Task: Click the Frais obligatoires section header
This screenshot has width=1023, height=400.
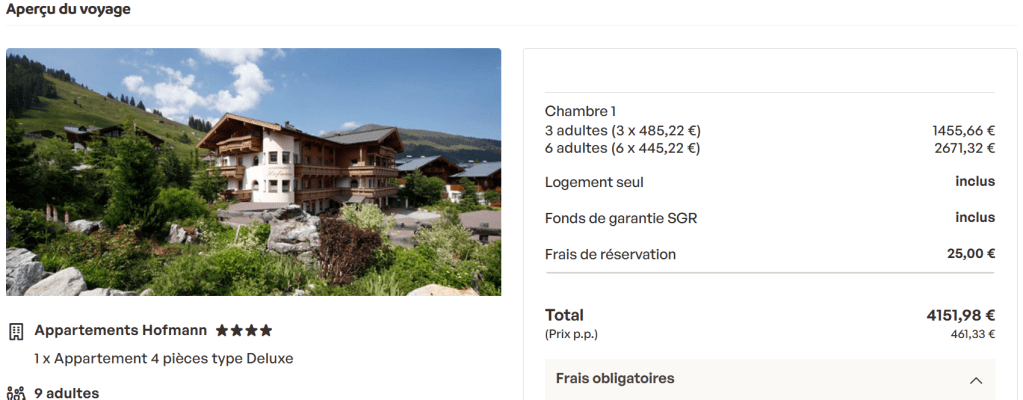Action: (x=770, y=379)
